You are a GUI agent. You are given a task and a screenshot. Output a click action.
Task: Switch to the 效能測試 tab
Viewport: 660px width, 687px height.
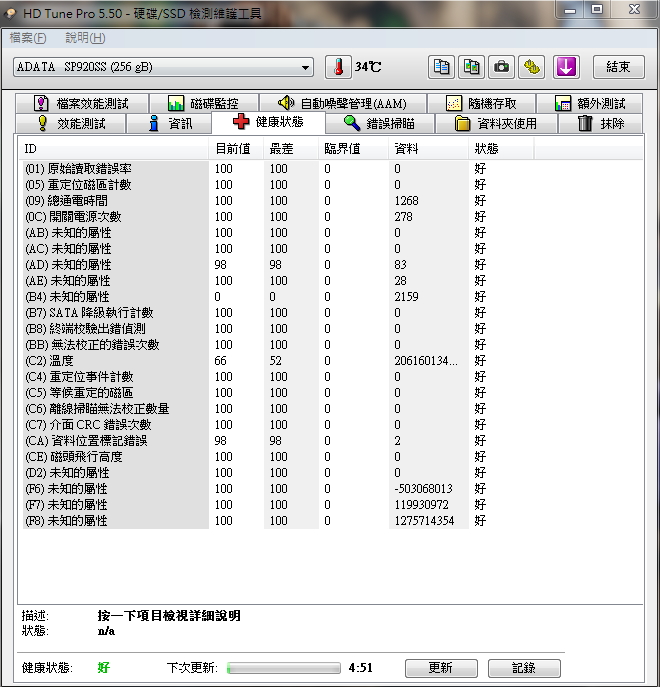71,124
